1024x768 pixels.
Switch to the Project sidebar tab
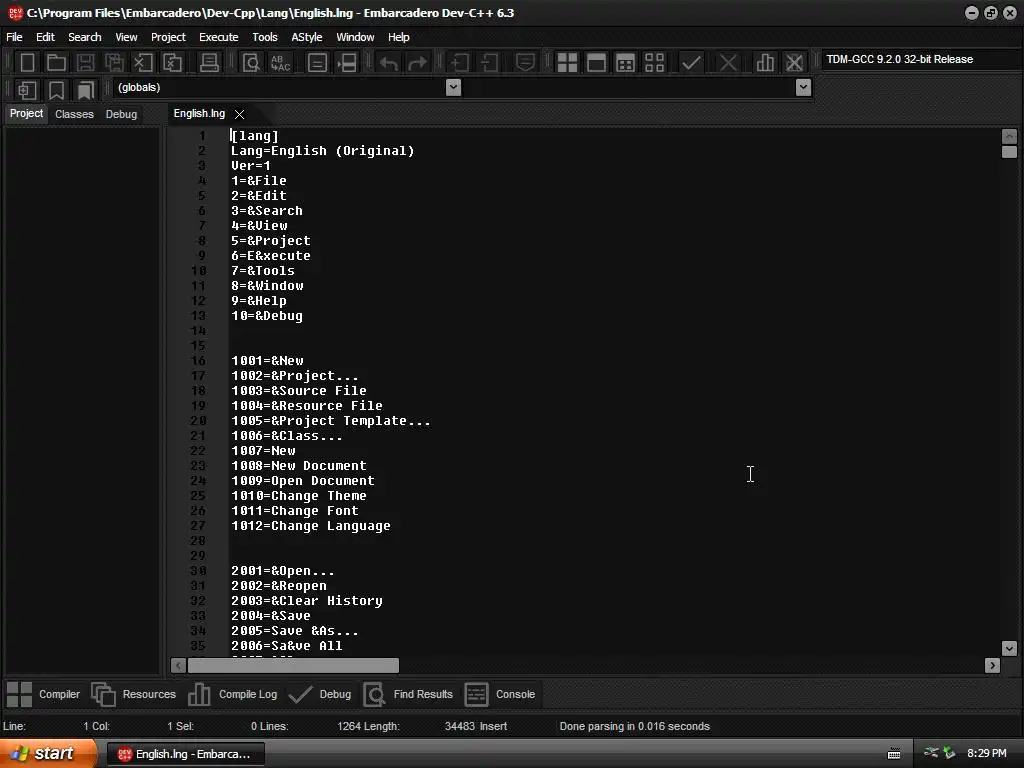26,114
